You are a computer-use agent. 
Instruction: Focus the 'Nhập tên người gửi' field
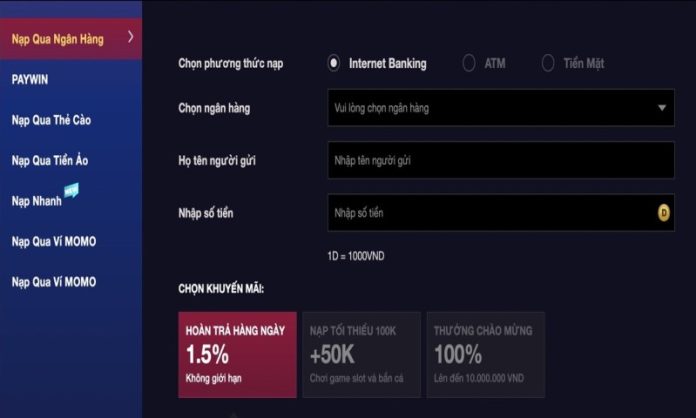pyautogui.click(x=500, y=160)
